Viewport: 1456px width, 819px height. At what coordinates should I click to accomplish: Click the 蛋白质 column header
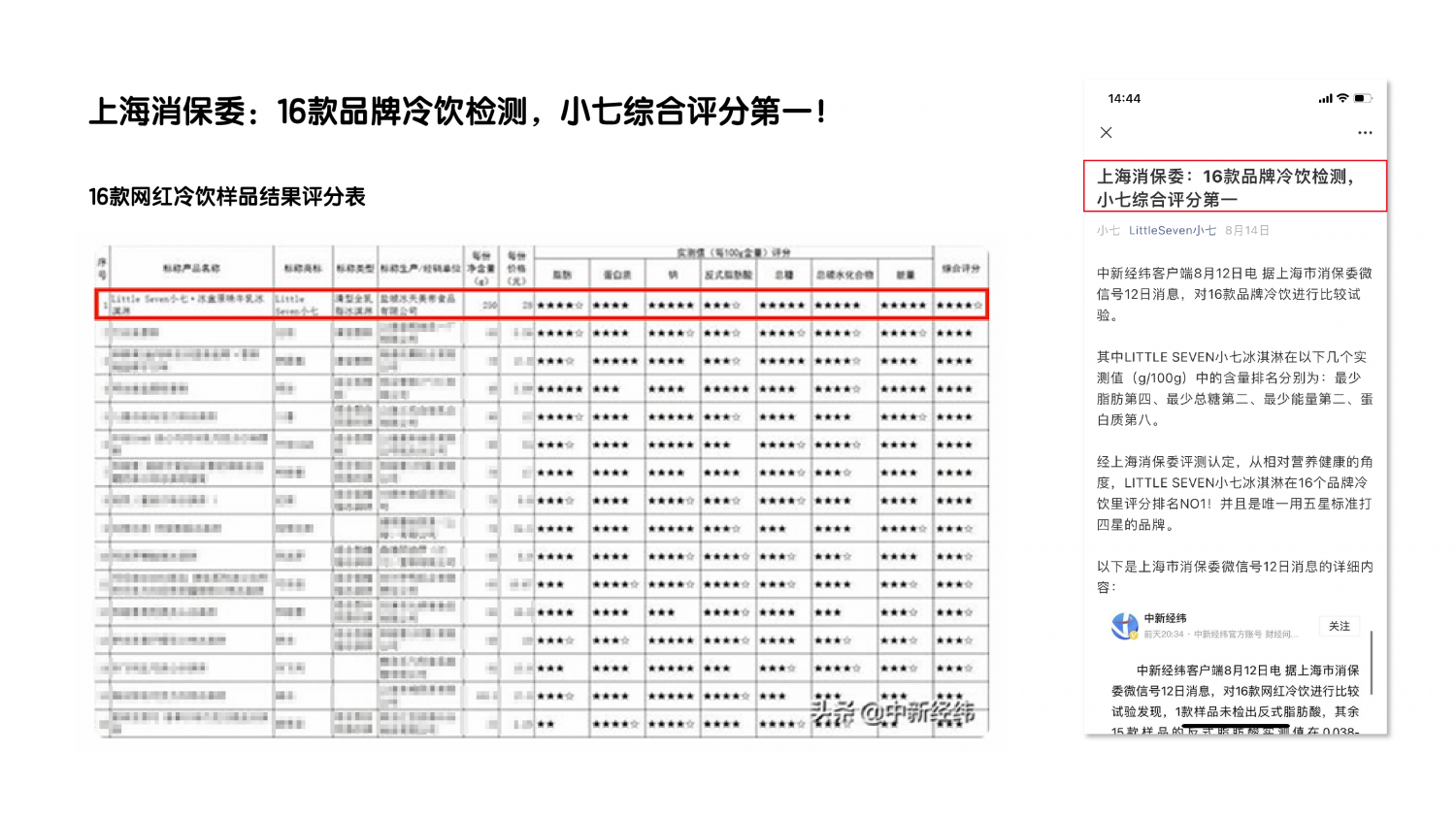point(616,276)
